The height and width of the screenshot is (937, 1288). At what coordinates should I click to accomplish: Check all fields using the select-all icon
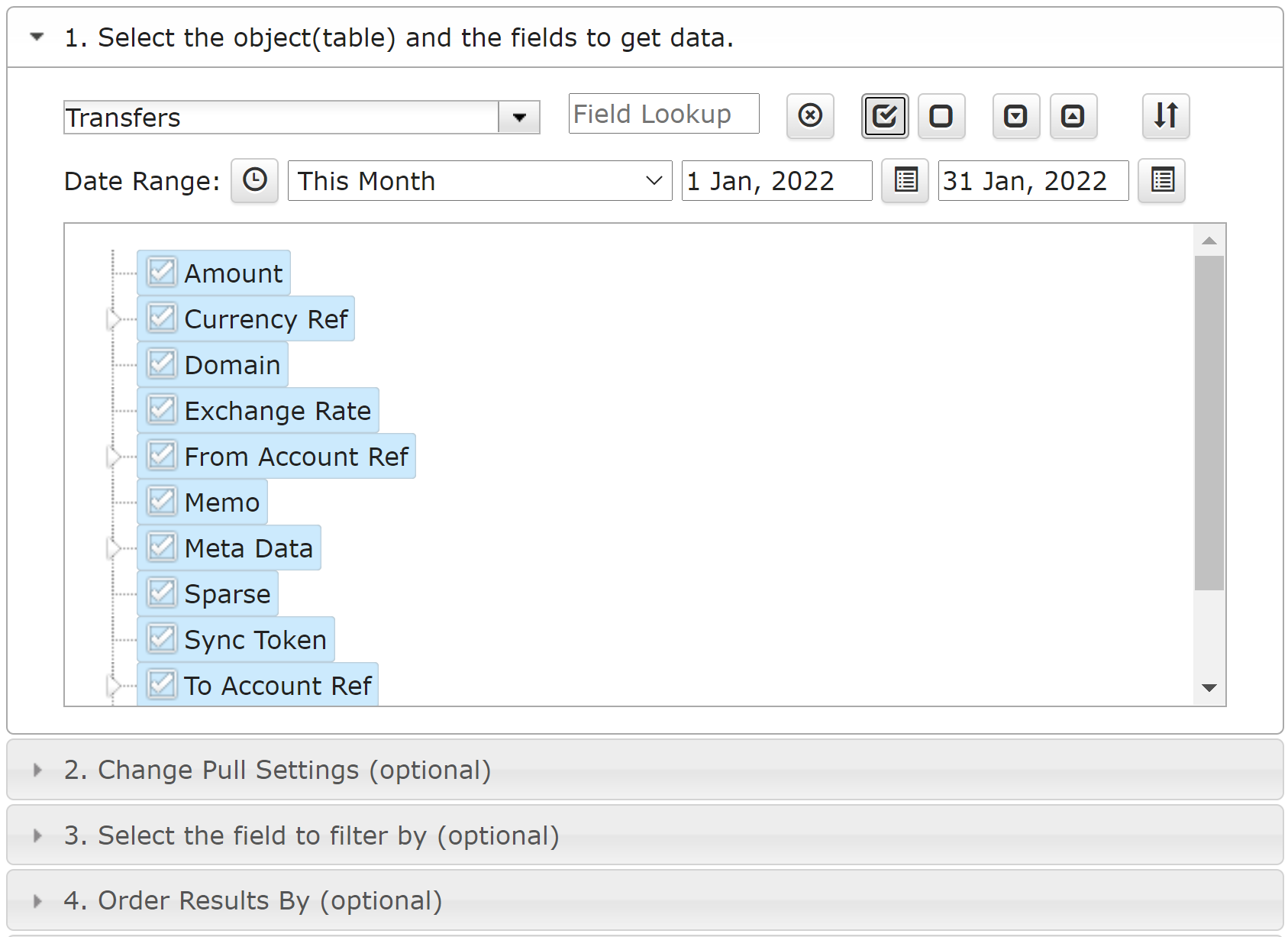click(885, 116)
